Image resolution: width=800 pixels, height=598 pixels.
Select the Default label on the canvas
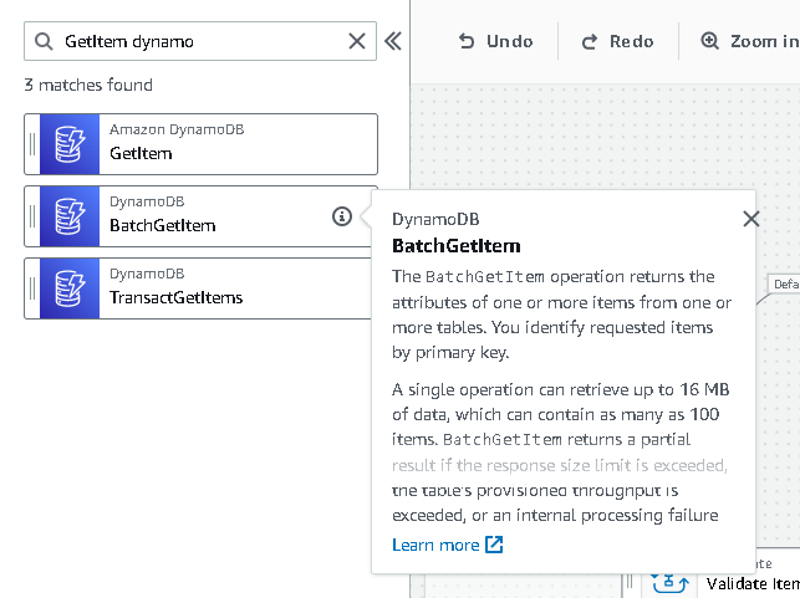[x=786, y=285]
